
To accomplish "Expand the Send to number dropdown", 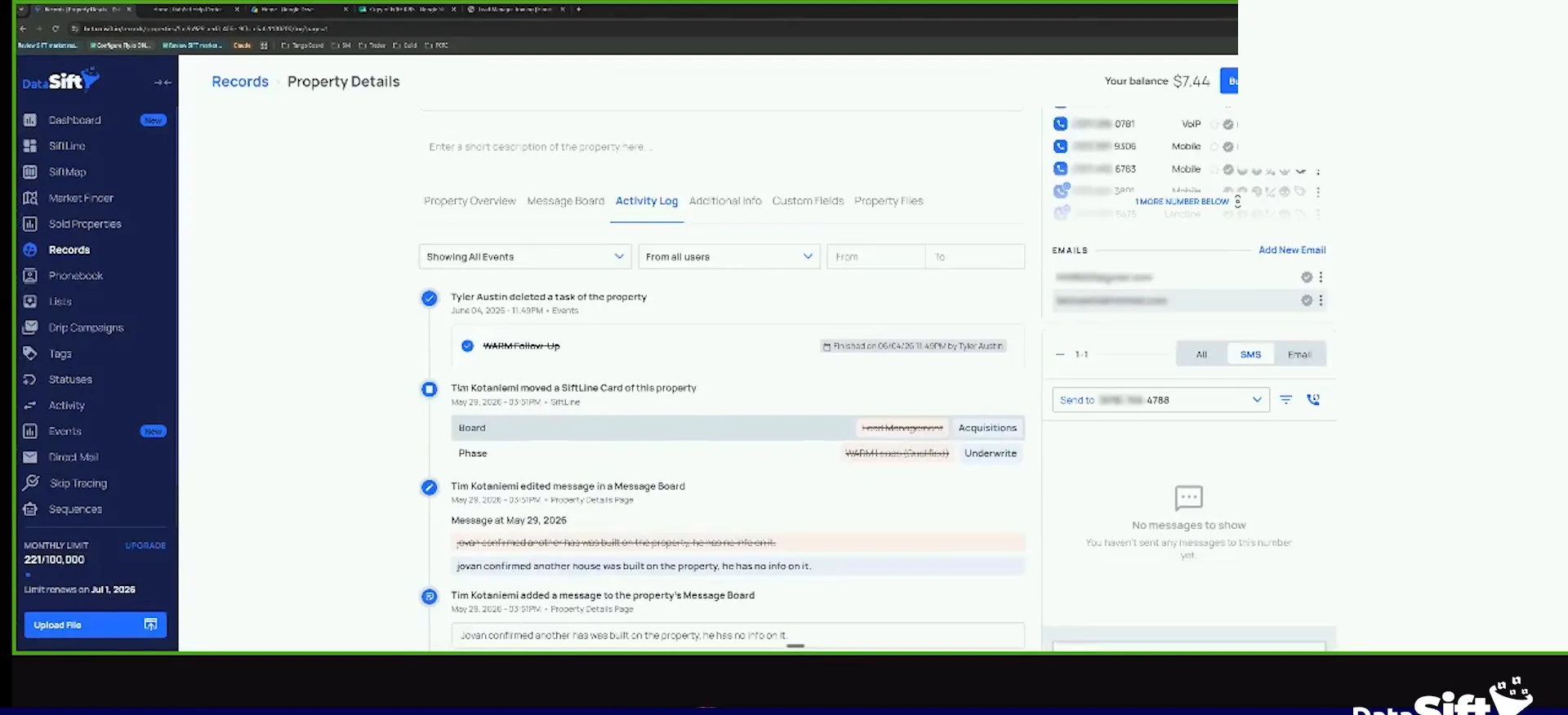I will click(1160, 400).
